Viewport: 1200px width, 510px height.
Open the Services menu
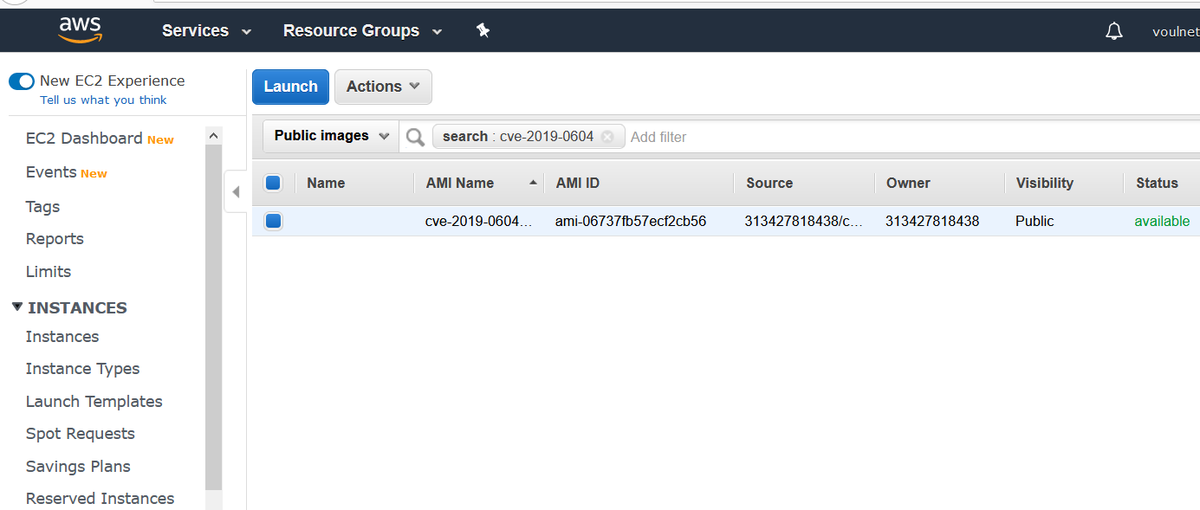[206, 31]
